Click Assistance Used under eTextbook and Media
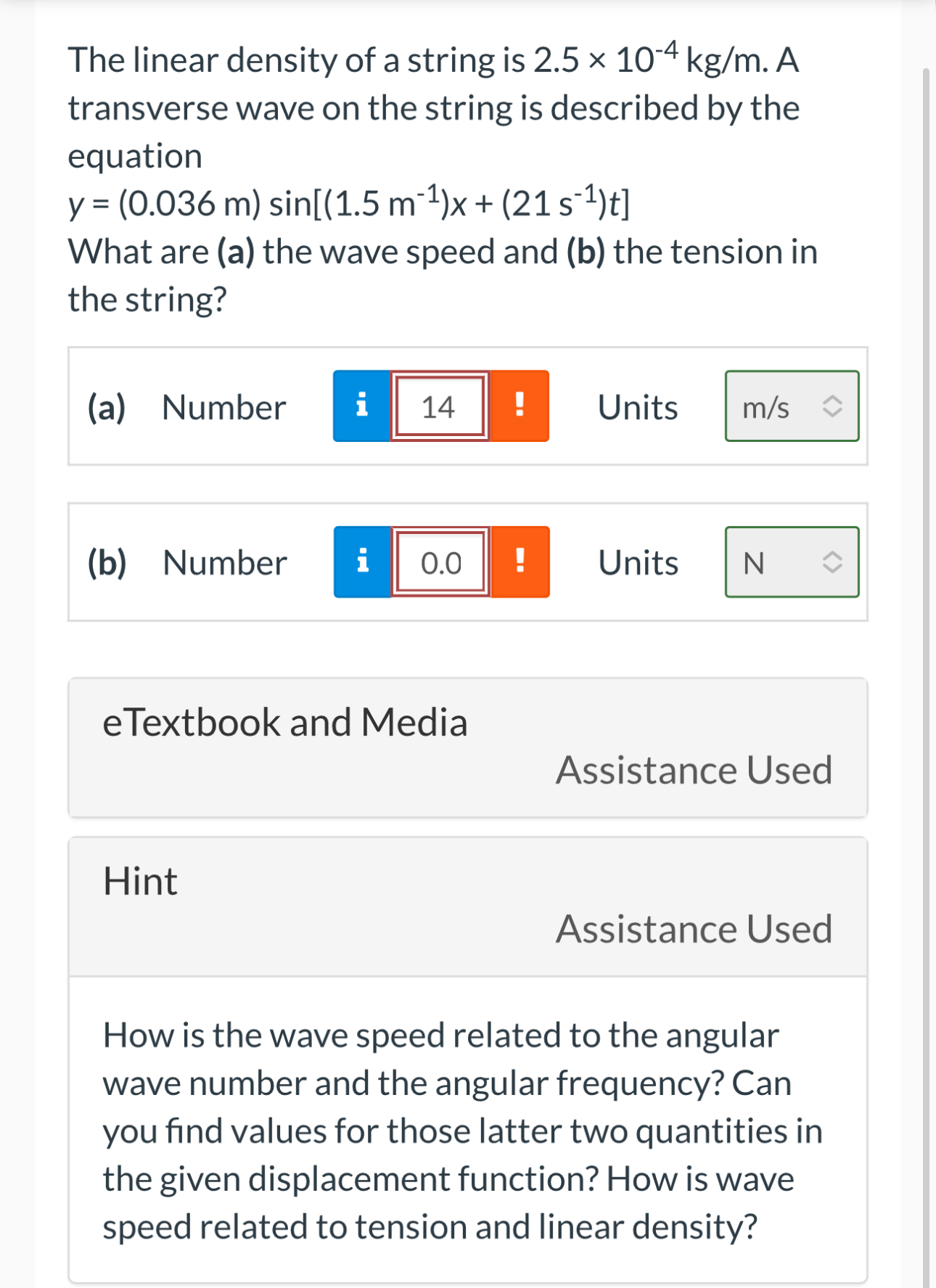Image resolution: width=936 pixels, height=1288 pixels. (693, 771)
